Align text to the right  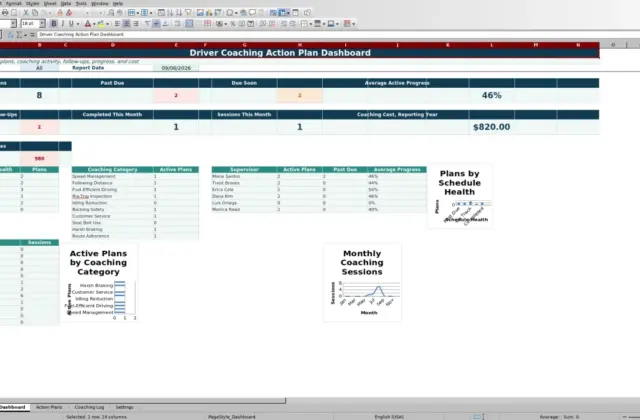point(136,24)
